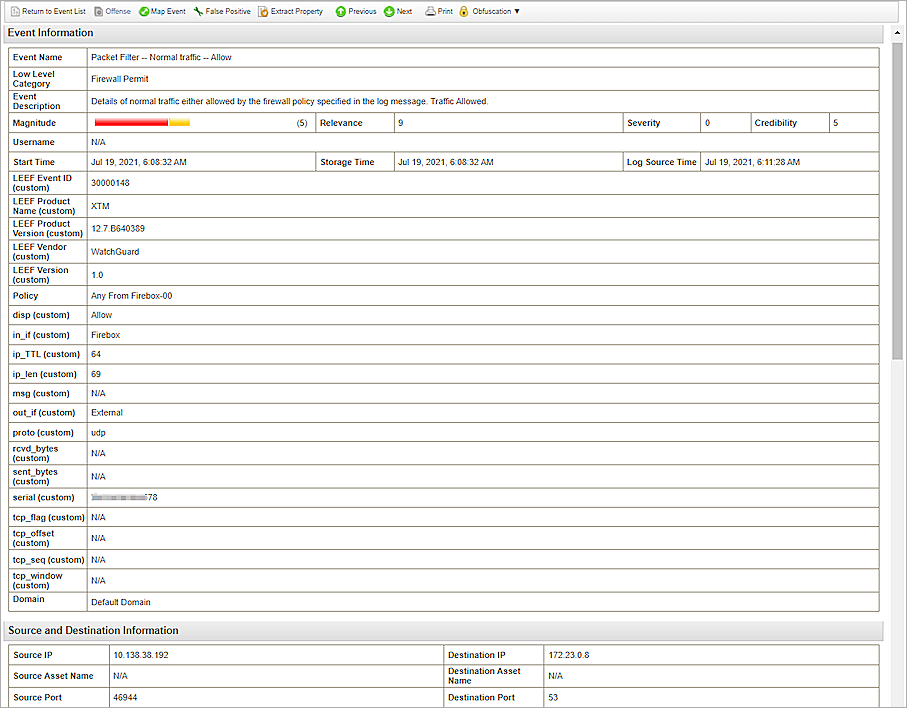Collapse the Event Information section header
The height and width of the screenshot is (708, 907).
pos(51,33)
